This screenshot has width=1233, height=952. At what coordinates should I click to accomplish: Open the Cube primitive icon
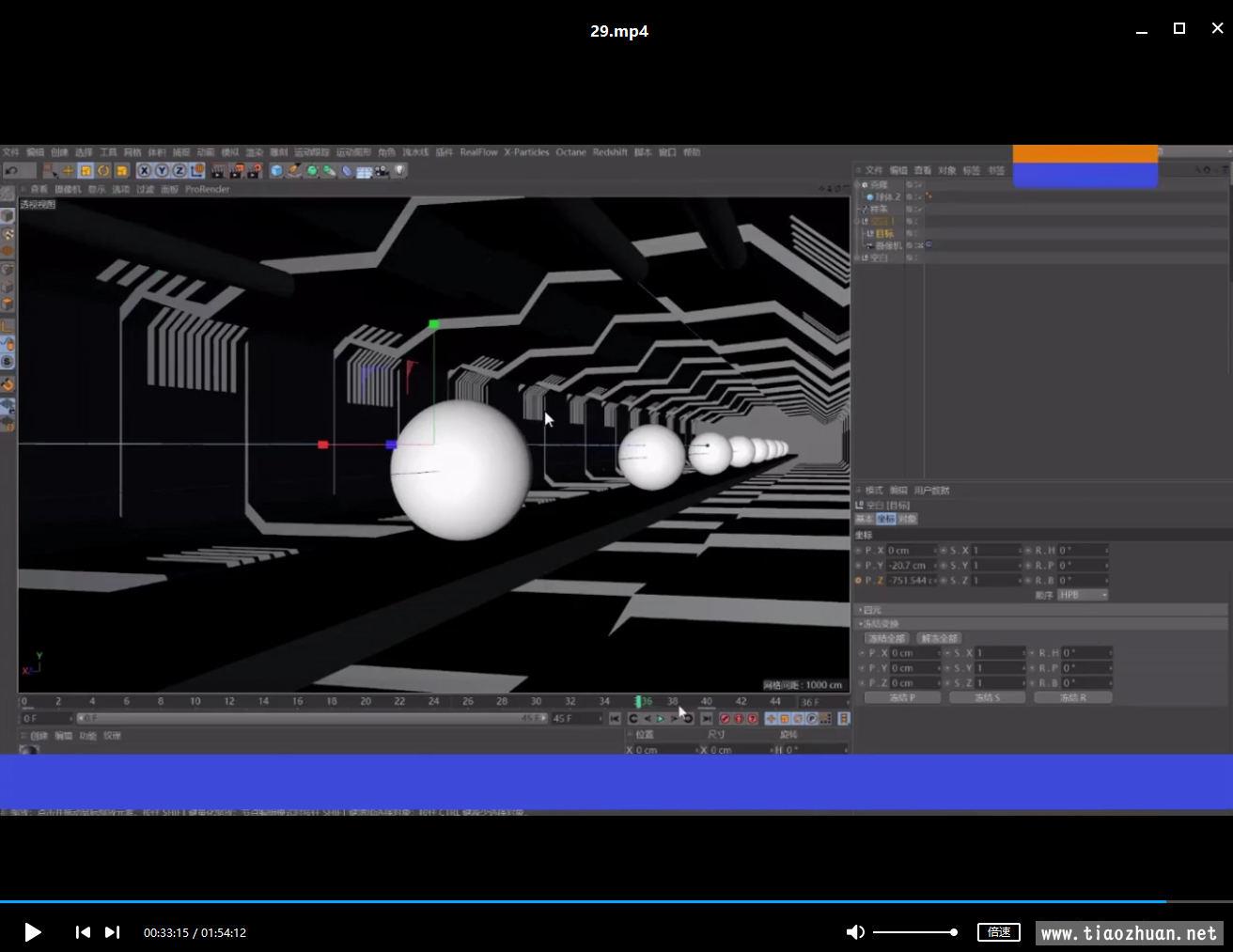[277, 171]
